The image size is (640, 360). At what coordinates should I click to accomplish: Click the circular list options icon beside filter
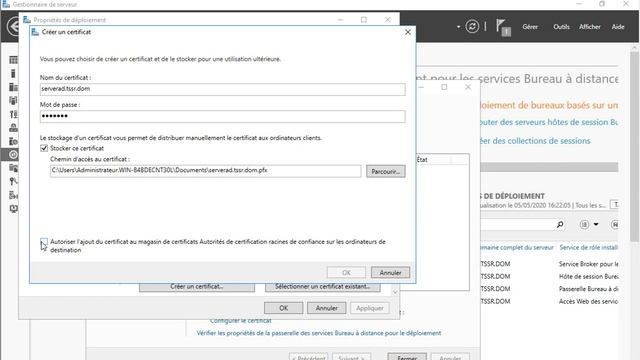coord(584,224)
